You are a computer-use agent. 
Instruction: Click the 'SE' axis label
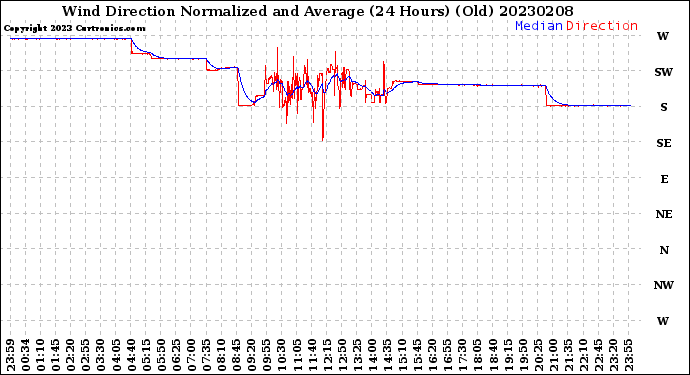point(664,143)
